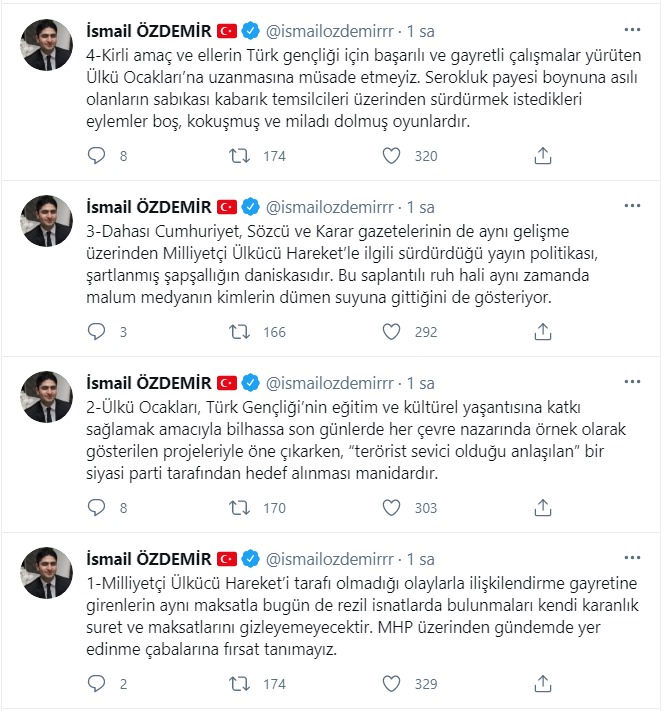Reply to the tweet starting with 4-Kirli amaç
The width and height of the screenshot is (664, 711).
[96, 156]
